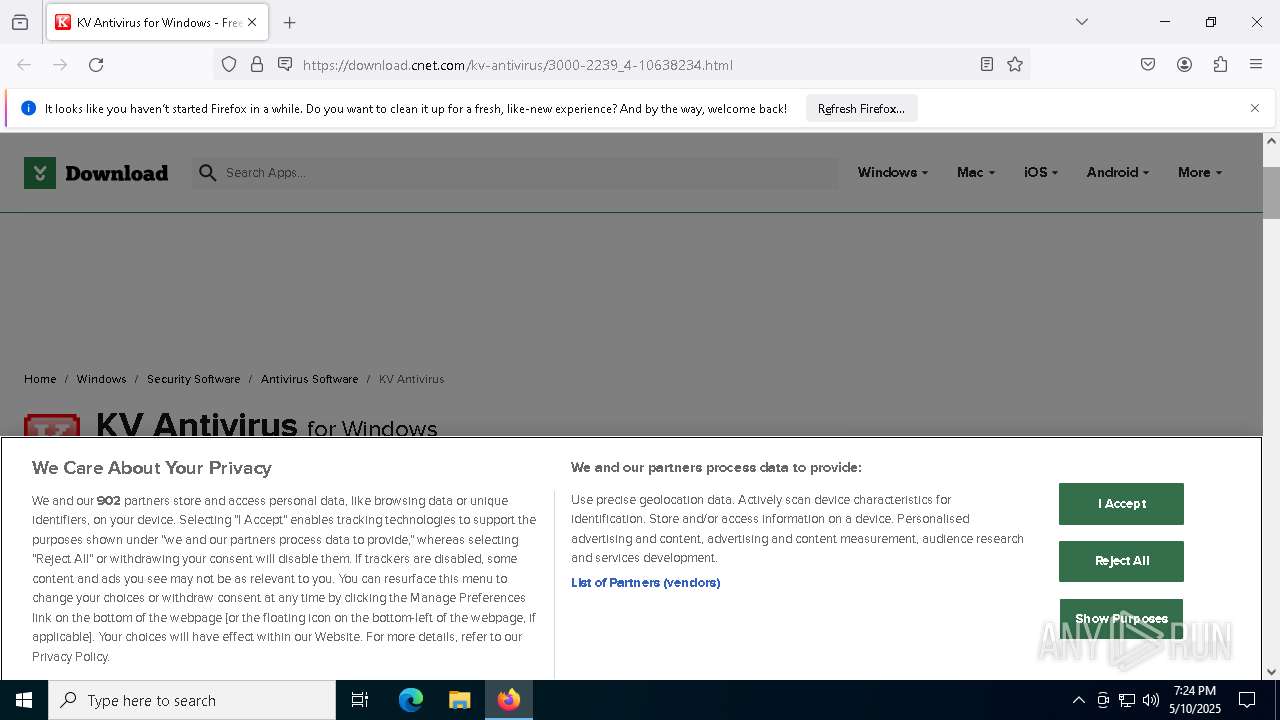Open a new tab with plus button

[290, 22]
